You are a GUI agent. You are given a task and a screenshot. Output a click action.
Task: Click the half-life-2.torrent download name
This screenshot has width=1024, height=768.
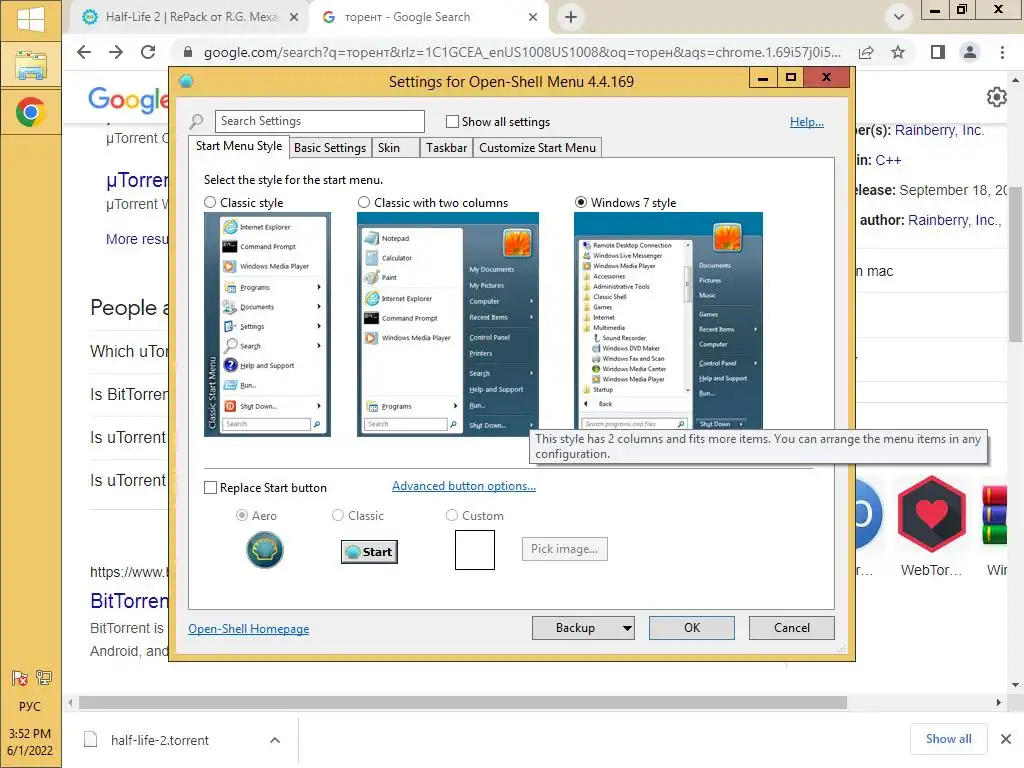pyautogui.click(x=160, y=740)
